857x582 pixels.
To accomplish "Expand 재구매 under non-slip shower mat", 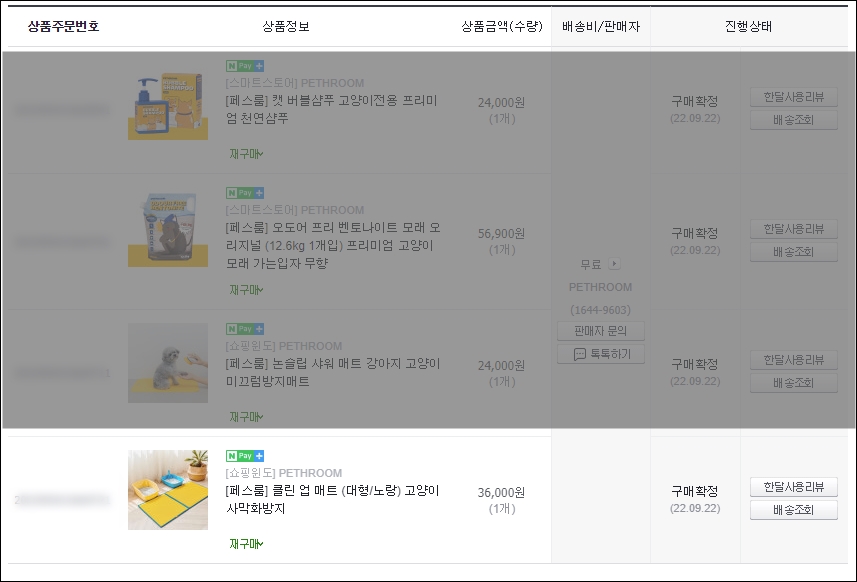I will point(246,417).
